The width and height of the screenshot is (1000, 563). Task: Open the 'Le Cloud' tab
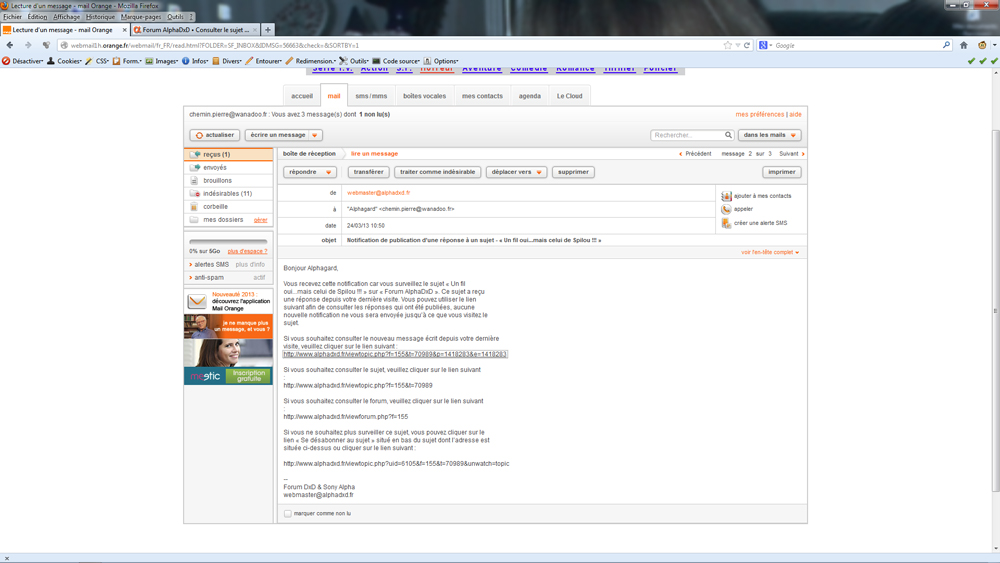point(570,96)
